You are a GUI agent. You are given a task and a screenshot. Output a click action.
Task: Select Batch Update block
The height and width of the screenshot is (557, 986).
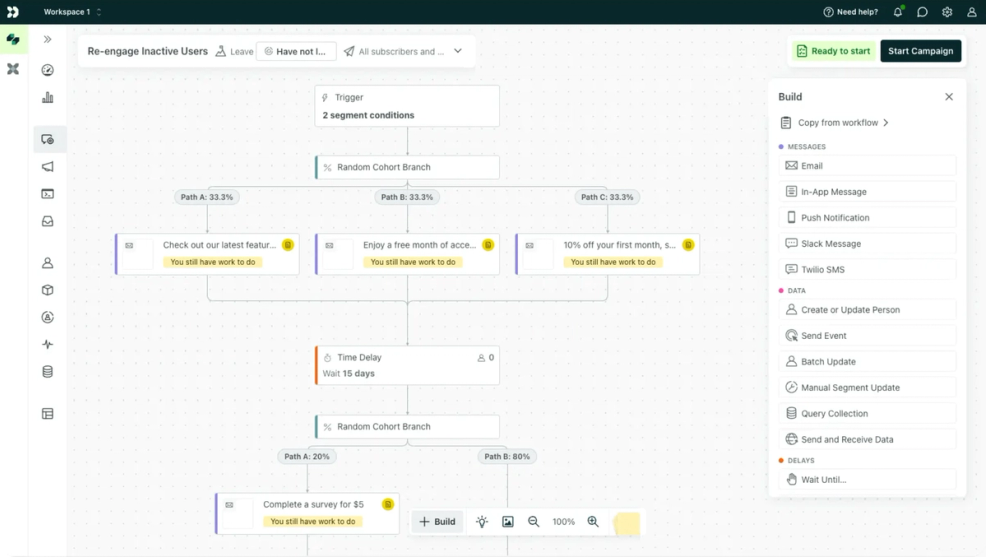click(x=867, y=361)
